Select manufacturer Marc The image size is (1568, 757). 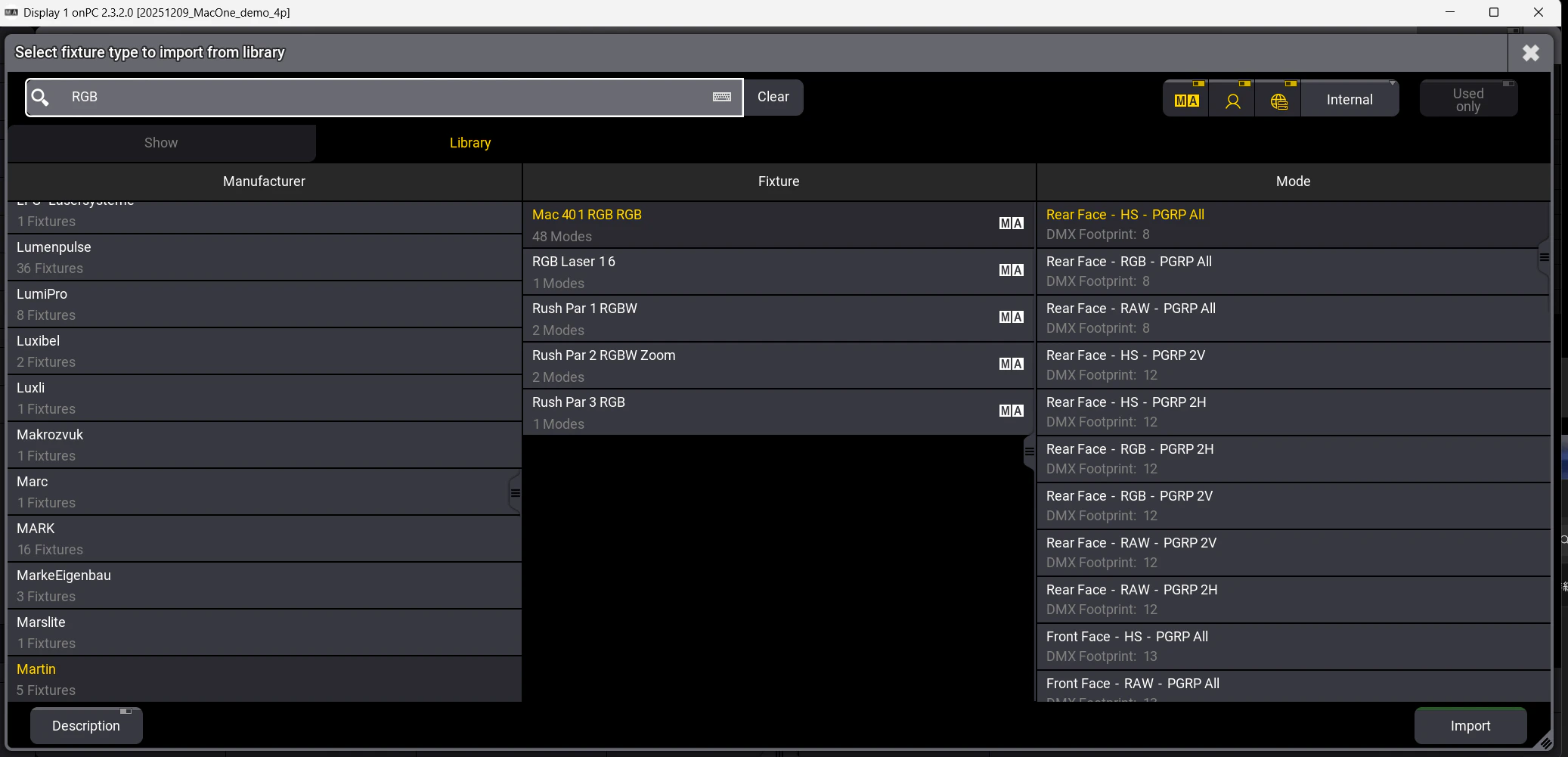265,492
